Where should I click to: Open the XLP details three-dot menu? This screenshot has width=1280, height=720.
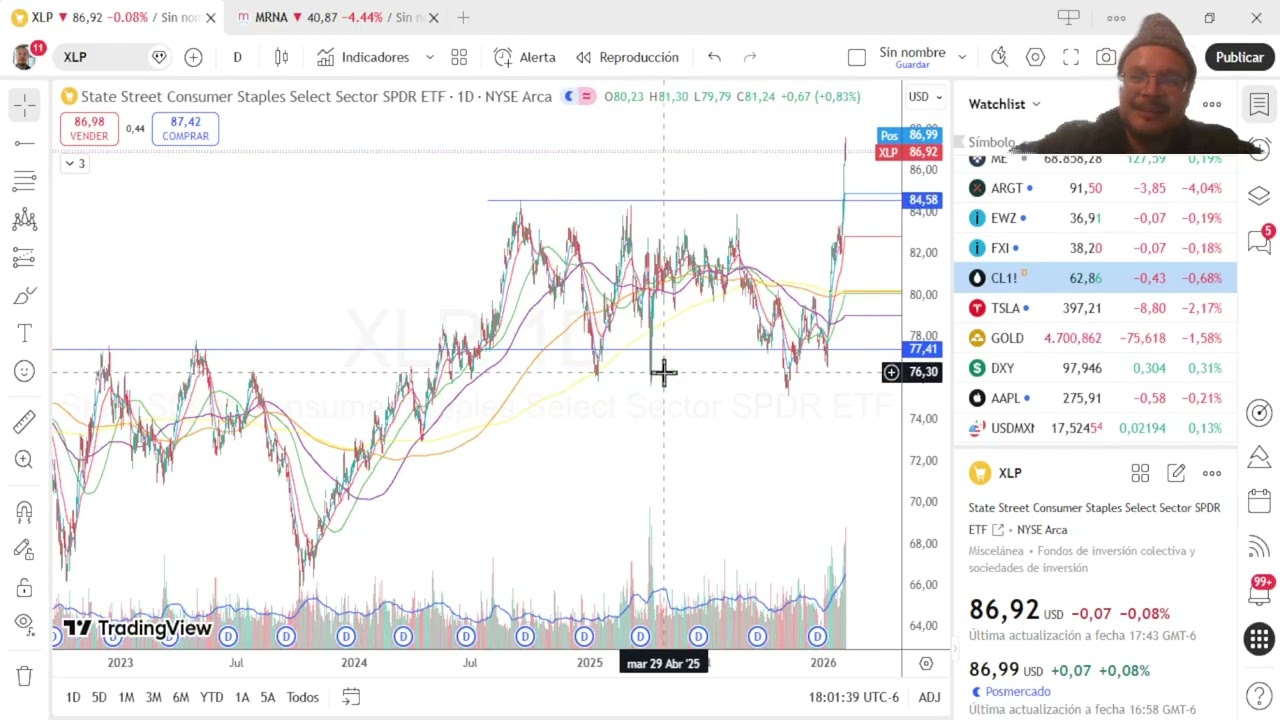click(1212, 473)
